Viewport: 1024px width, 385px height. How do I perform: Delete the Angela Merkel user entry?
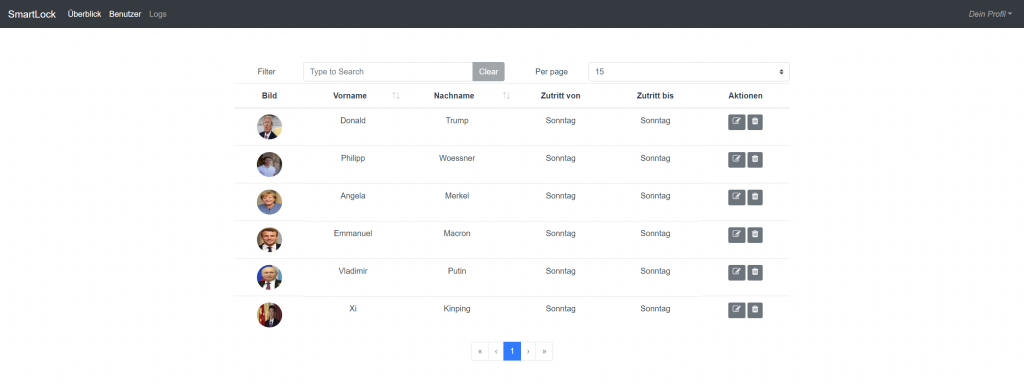coord(755,197)
